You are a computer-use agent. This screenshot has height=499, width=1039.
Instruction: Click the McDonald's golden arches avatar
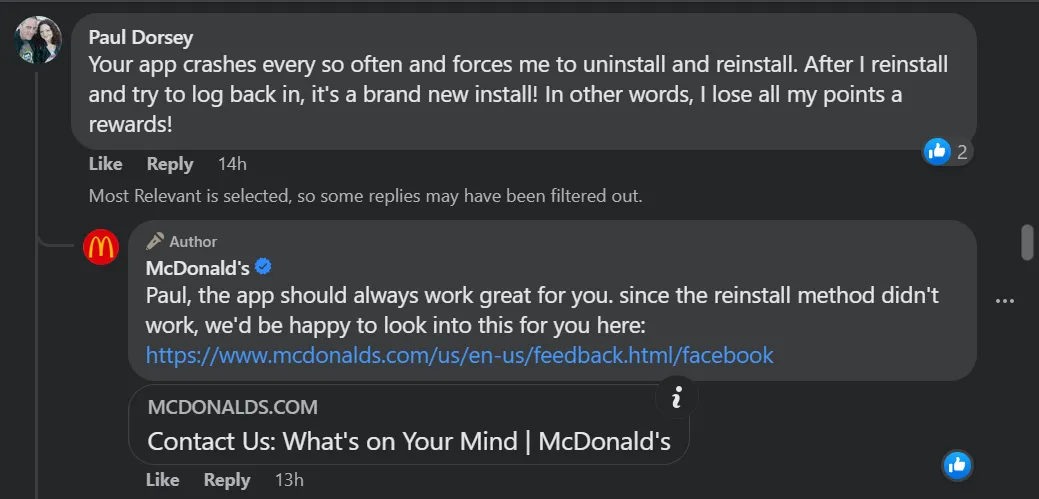click(101, 246)
